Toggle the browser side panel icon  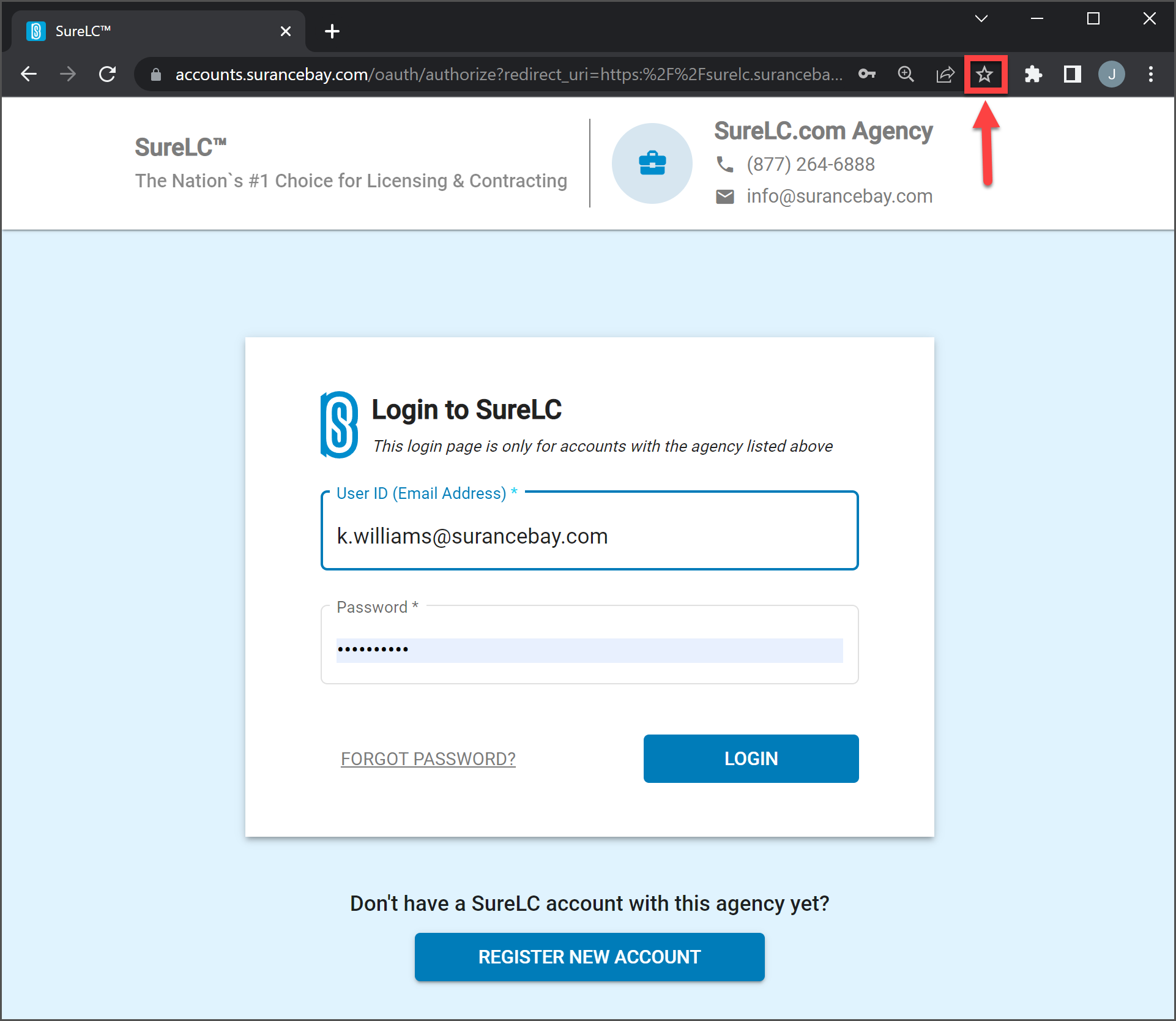coord(1072,75)
